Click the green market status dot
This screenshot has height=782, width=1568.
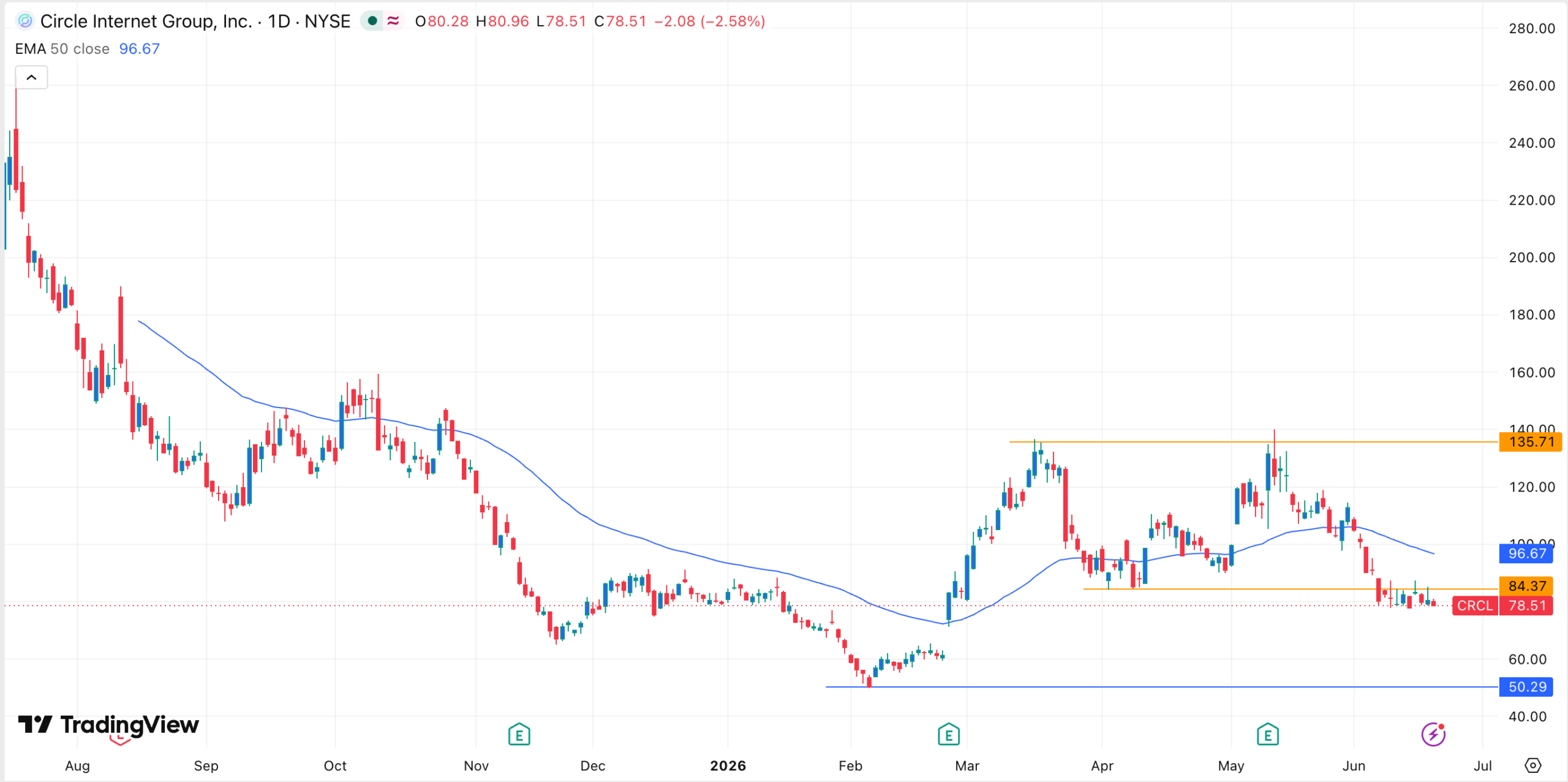point(372,21)
